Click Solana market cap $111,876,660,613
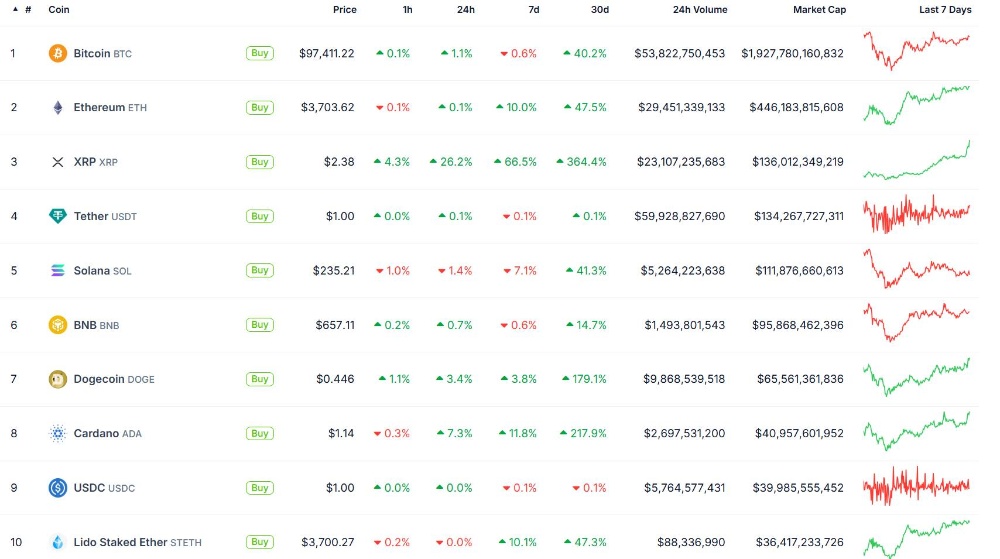1000x559 pixels. click(x=799, y=271)
